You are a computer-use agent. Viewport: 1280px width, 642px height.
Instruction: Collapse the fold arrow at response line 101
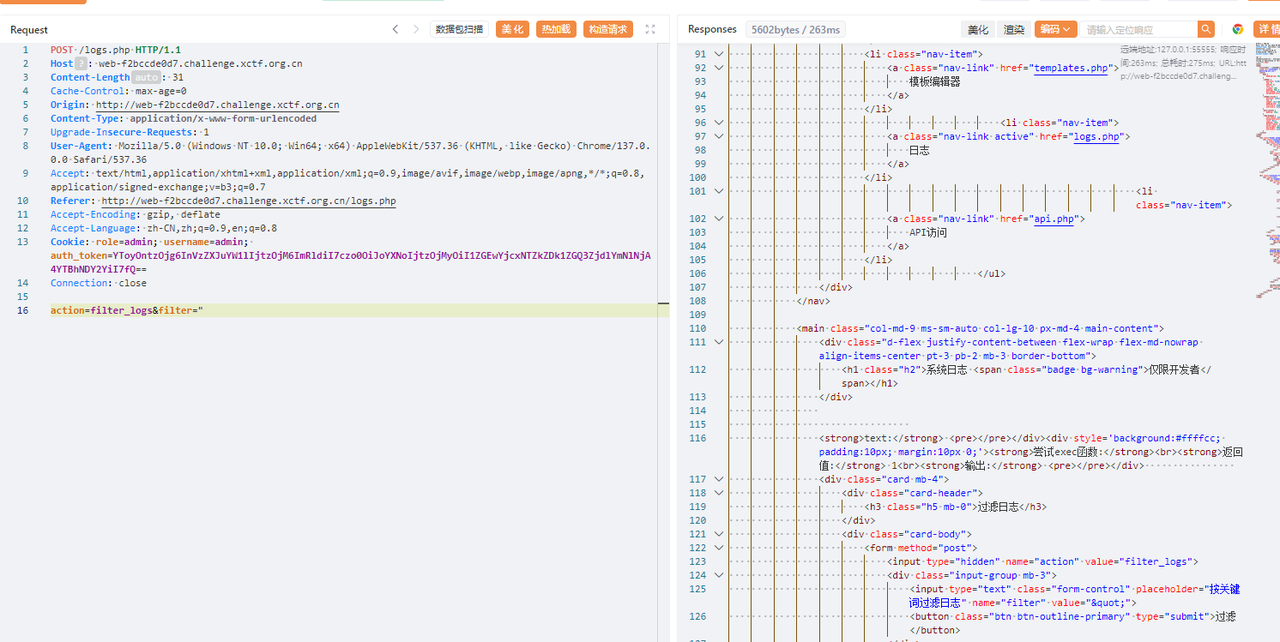(718, 191)
